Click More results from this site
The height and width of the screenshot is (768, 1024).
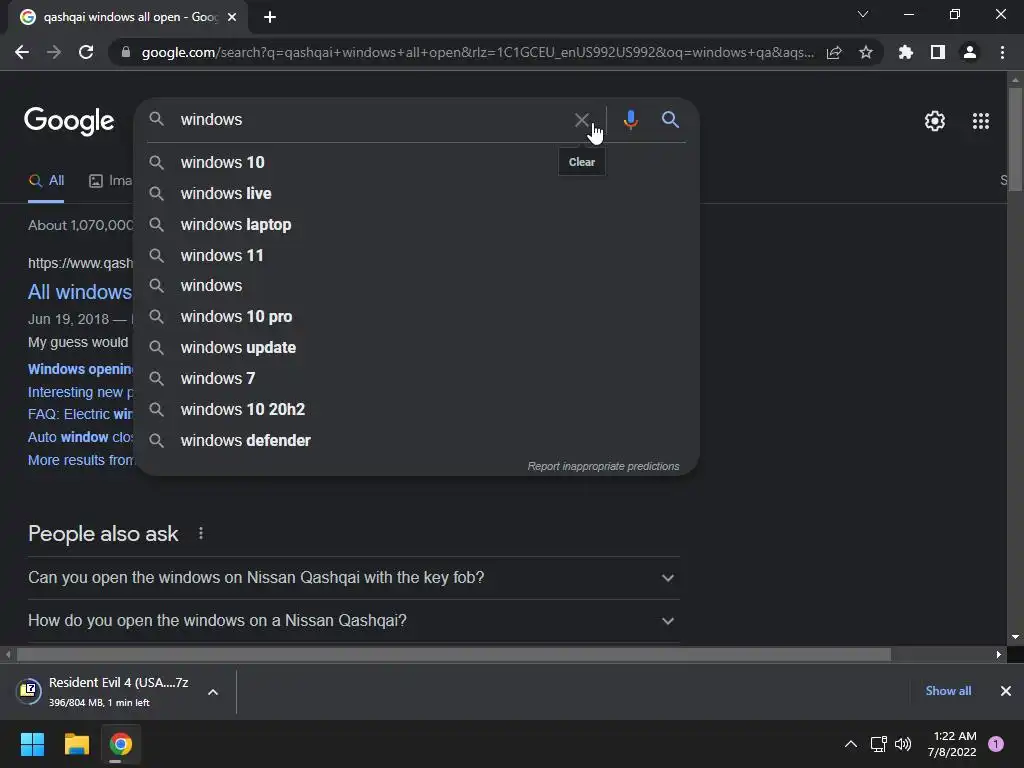pos(80,460)
